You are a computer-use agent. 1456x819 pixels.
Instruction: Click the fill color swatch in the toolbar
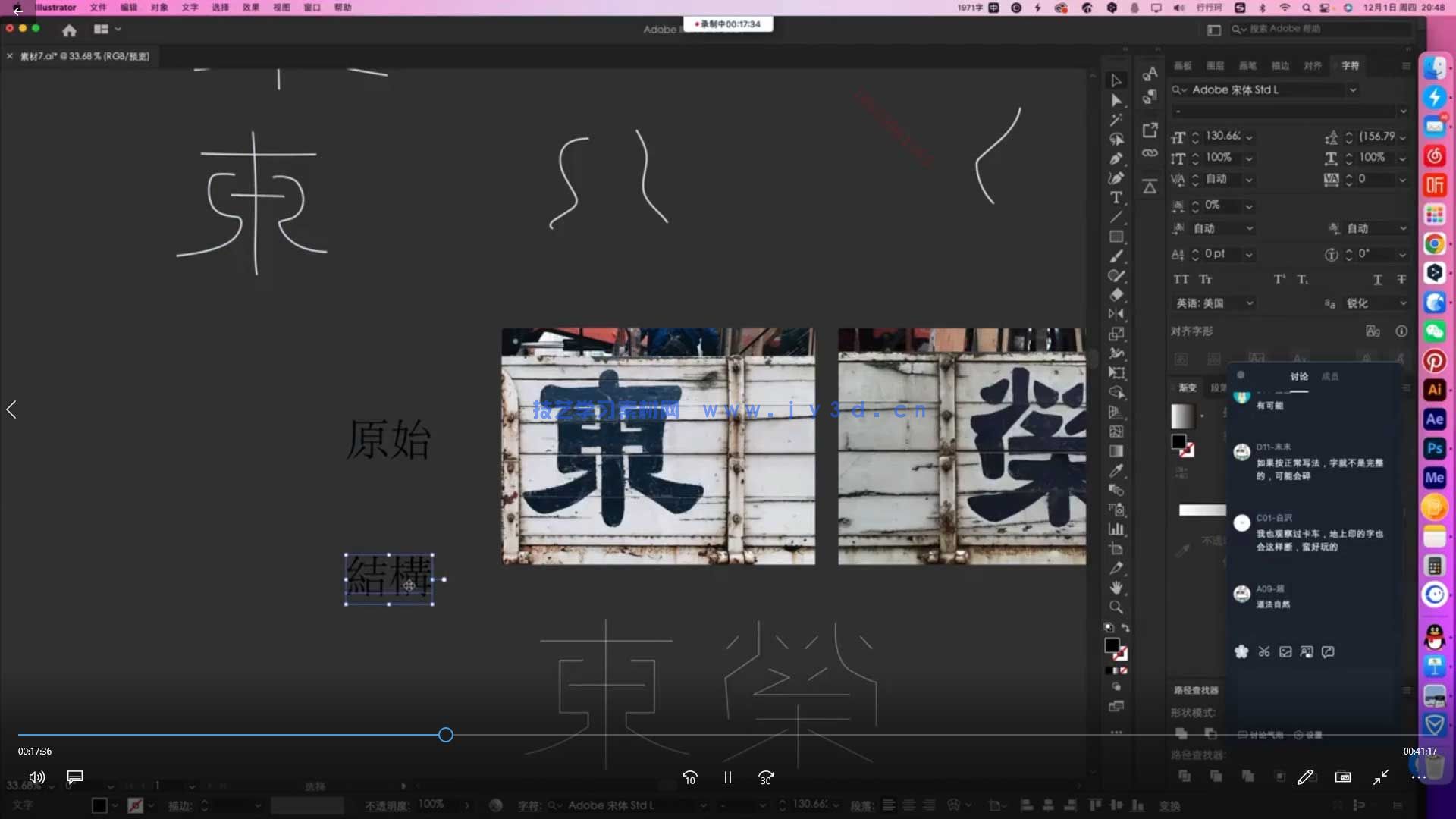click(x=1112, y=645)
